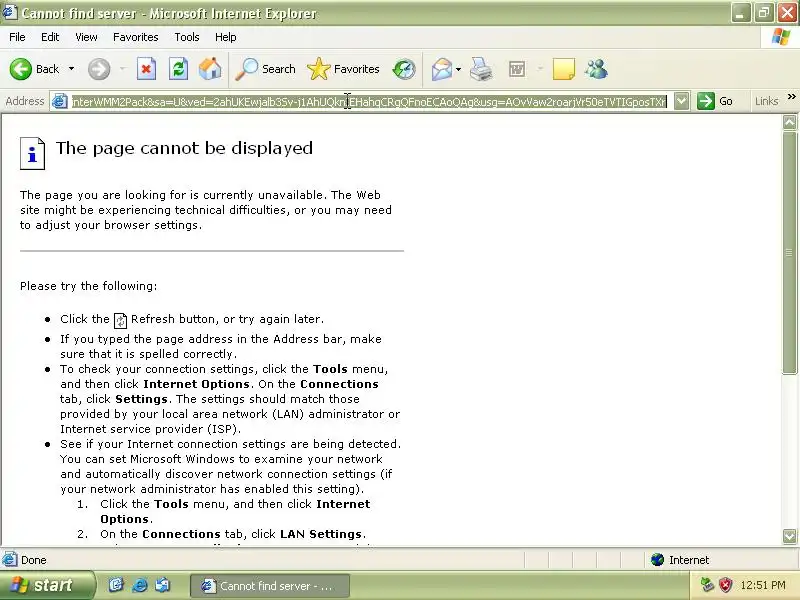Open the Back history dropdown arrow
800x600 pixels.
pyautogui.click(x=71, y=69)
